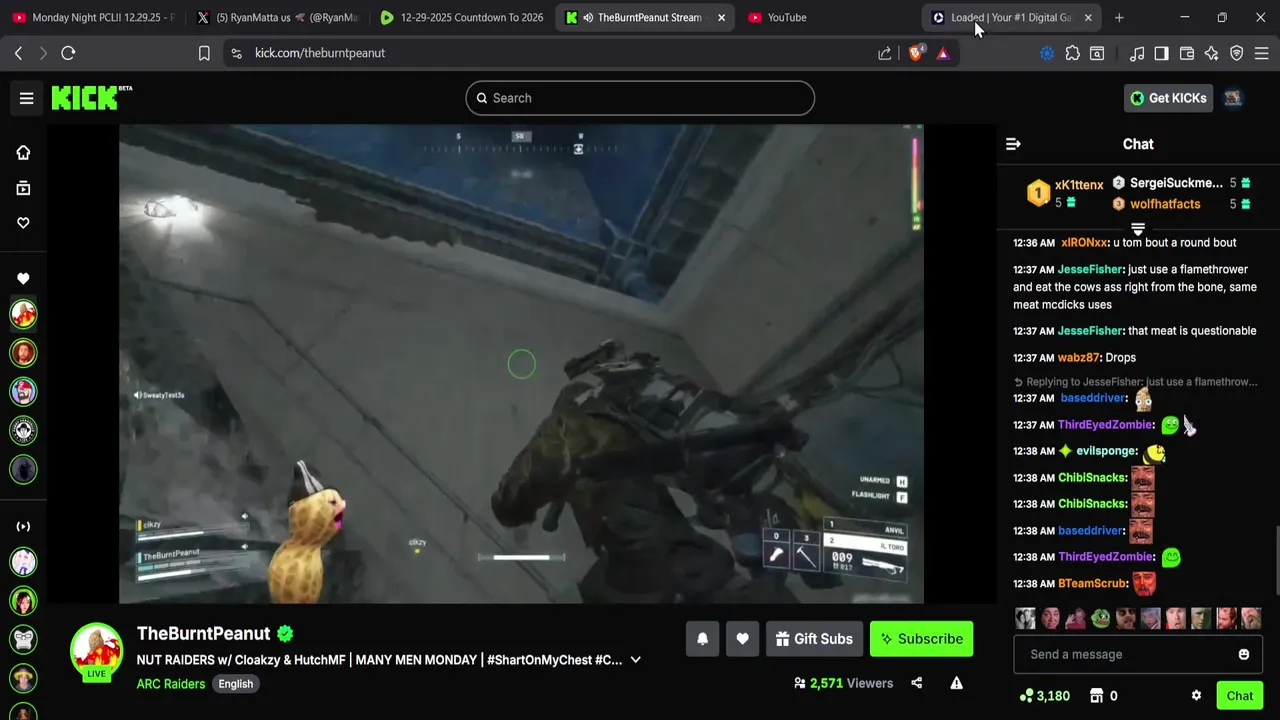
Task: Open the music playlist icon in the toolbar
Action: click(x=1137, y=53)
